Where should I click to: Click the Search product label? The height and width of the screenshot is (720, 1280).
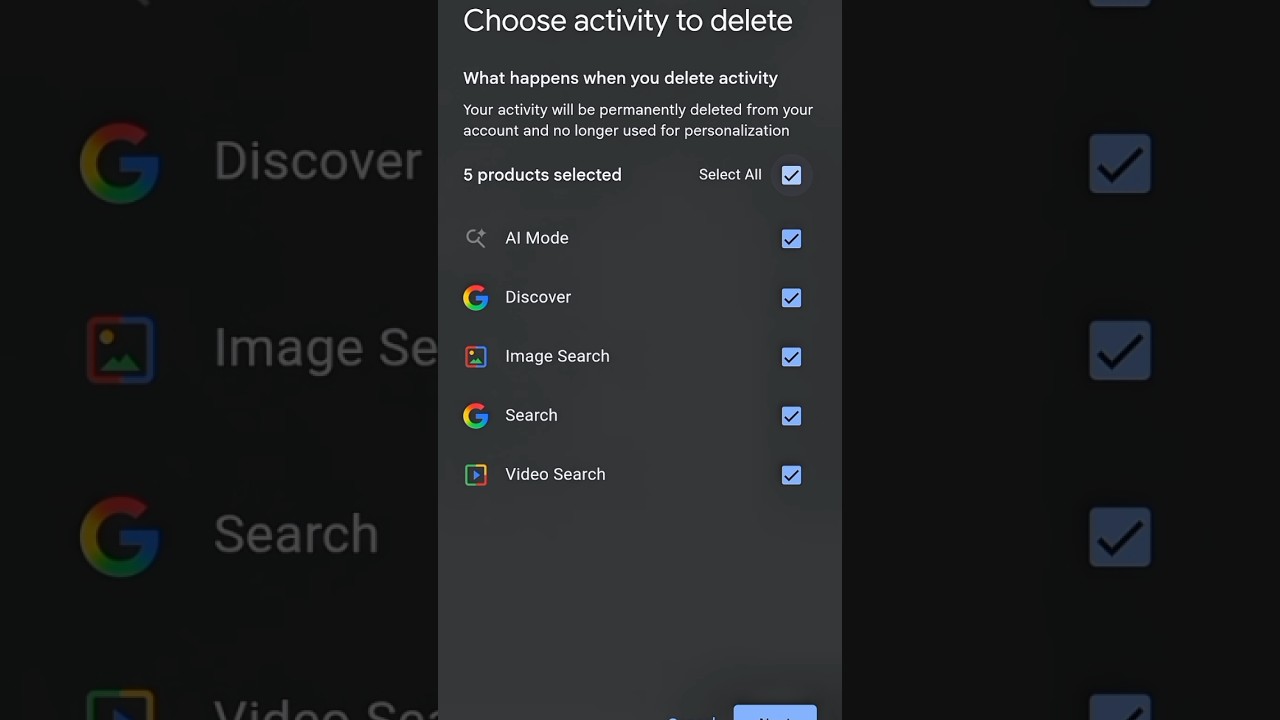coord(531,415)
